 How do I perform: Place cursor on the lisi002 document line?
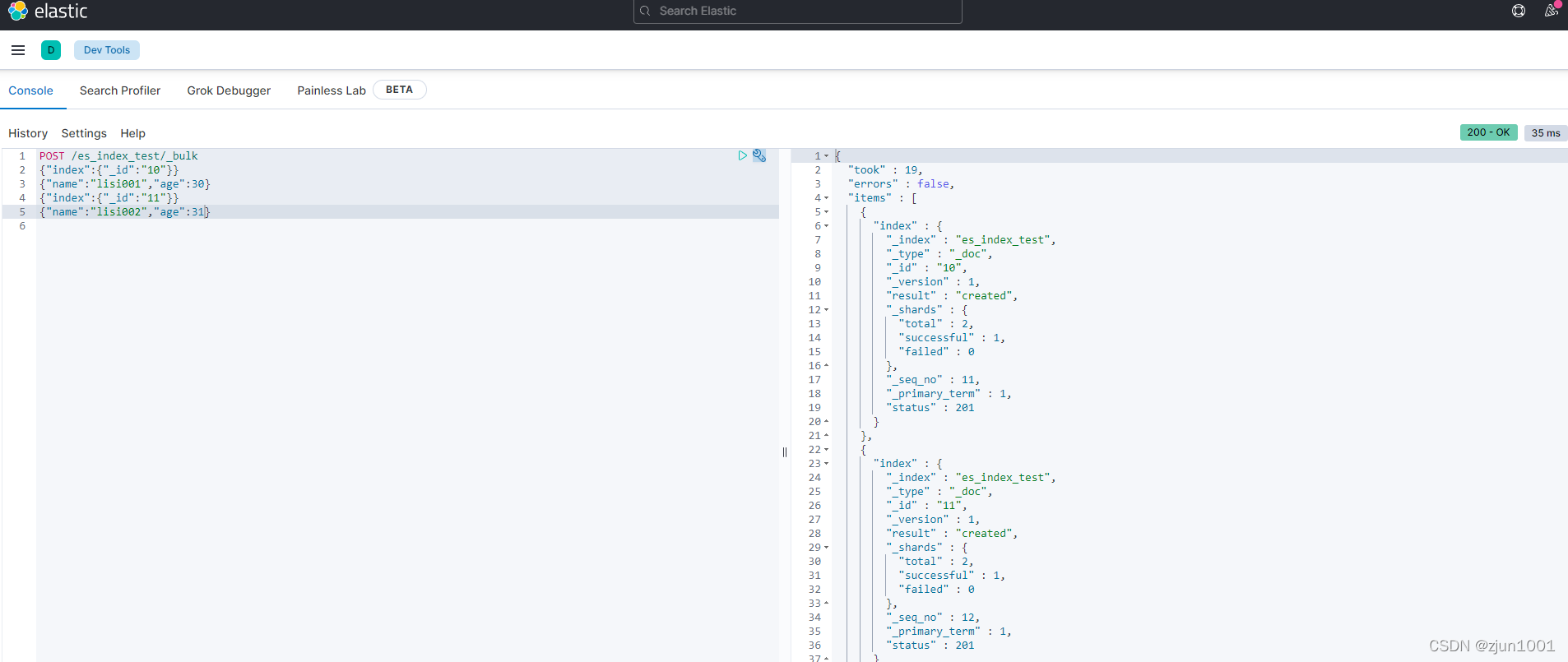(x=125, y=211)
